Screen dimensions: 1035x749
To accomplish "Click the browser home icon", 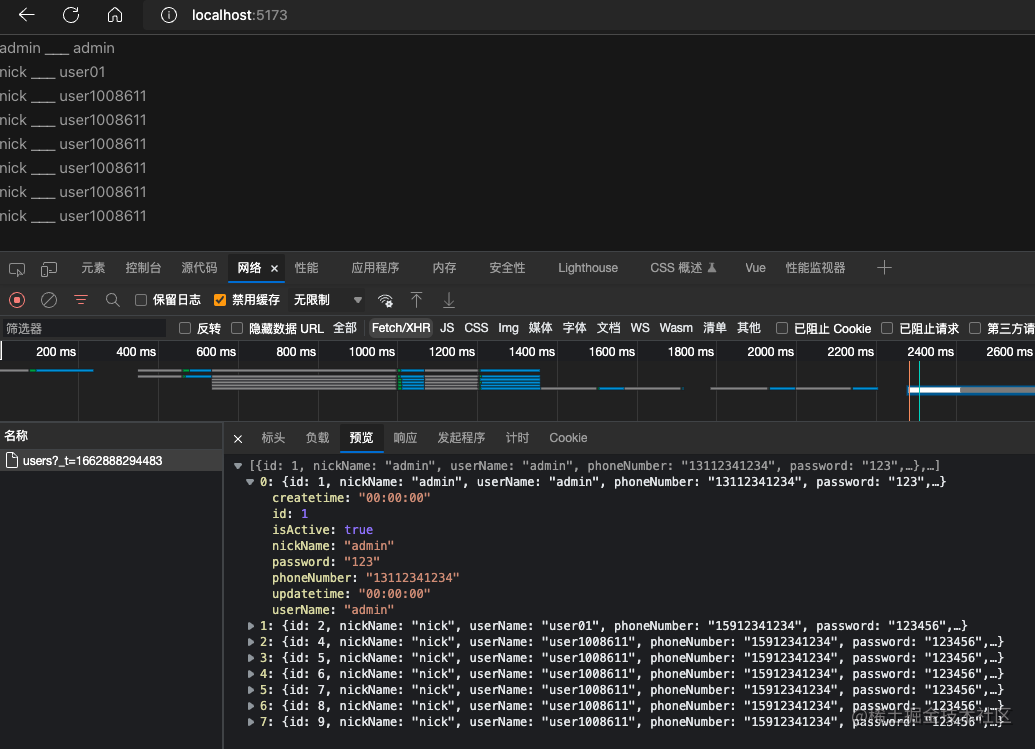I will coord(115,15).
